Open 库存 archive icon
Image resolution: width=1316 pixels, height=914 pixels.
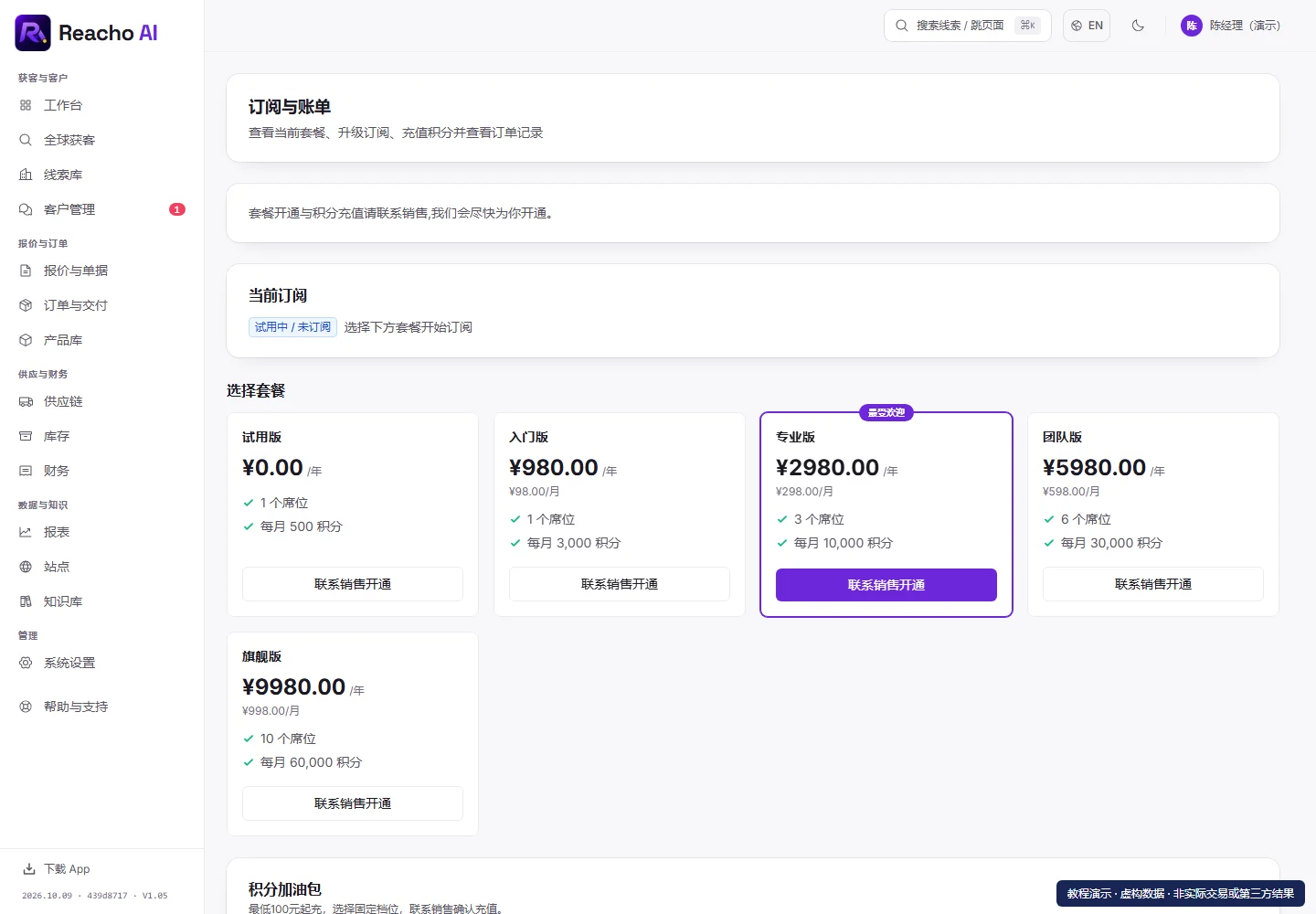[26, 436]
